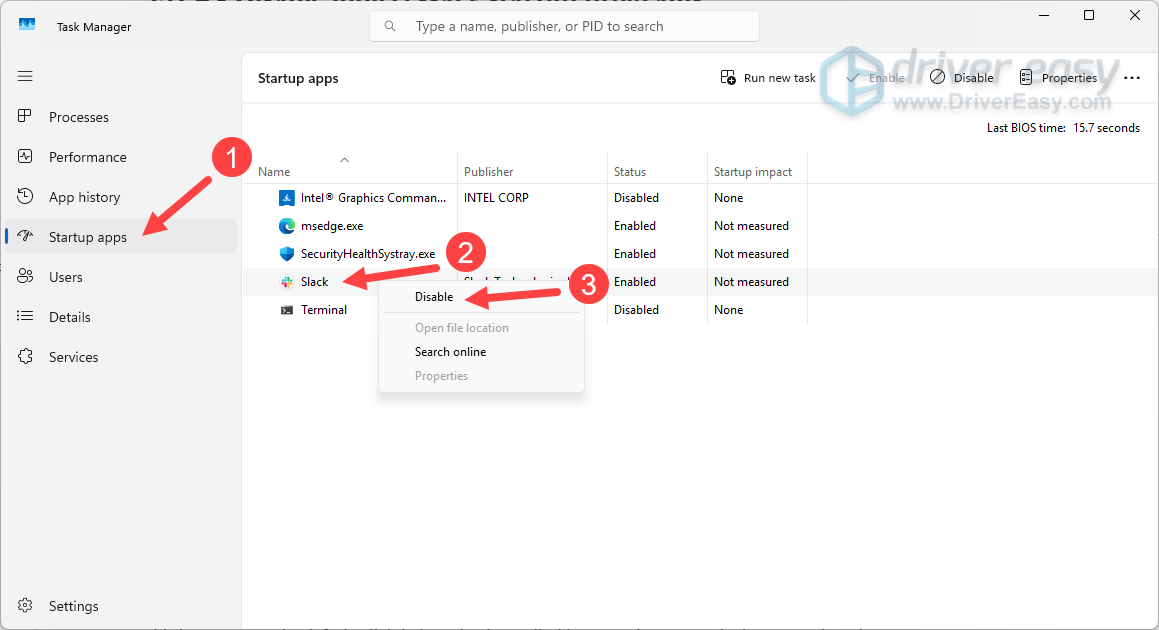This screenshot has width=1159, height=630.
Task: Click the Startup apps page heading
Action: click(x=298, y=78)
